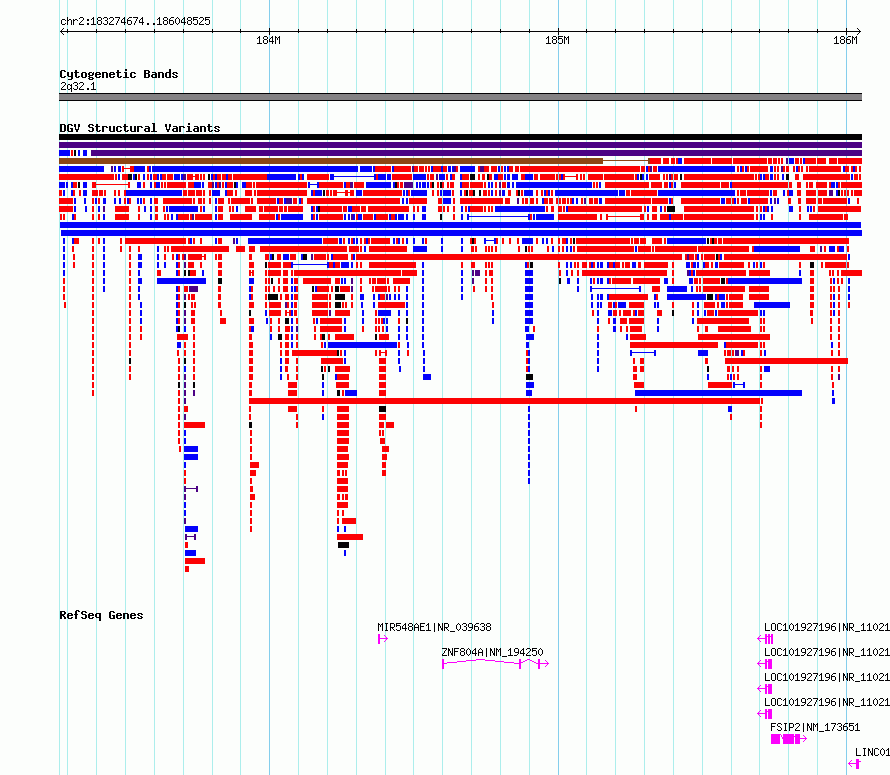Click the MIR548AE1 magenta gene glyph
Viewport: 890px width, 775px height.
pos(383,639)
